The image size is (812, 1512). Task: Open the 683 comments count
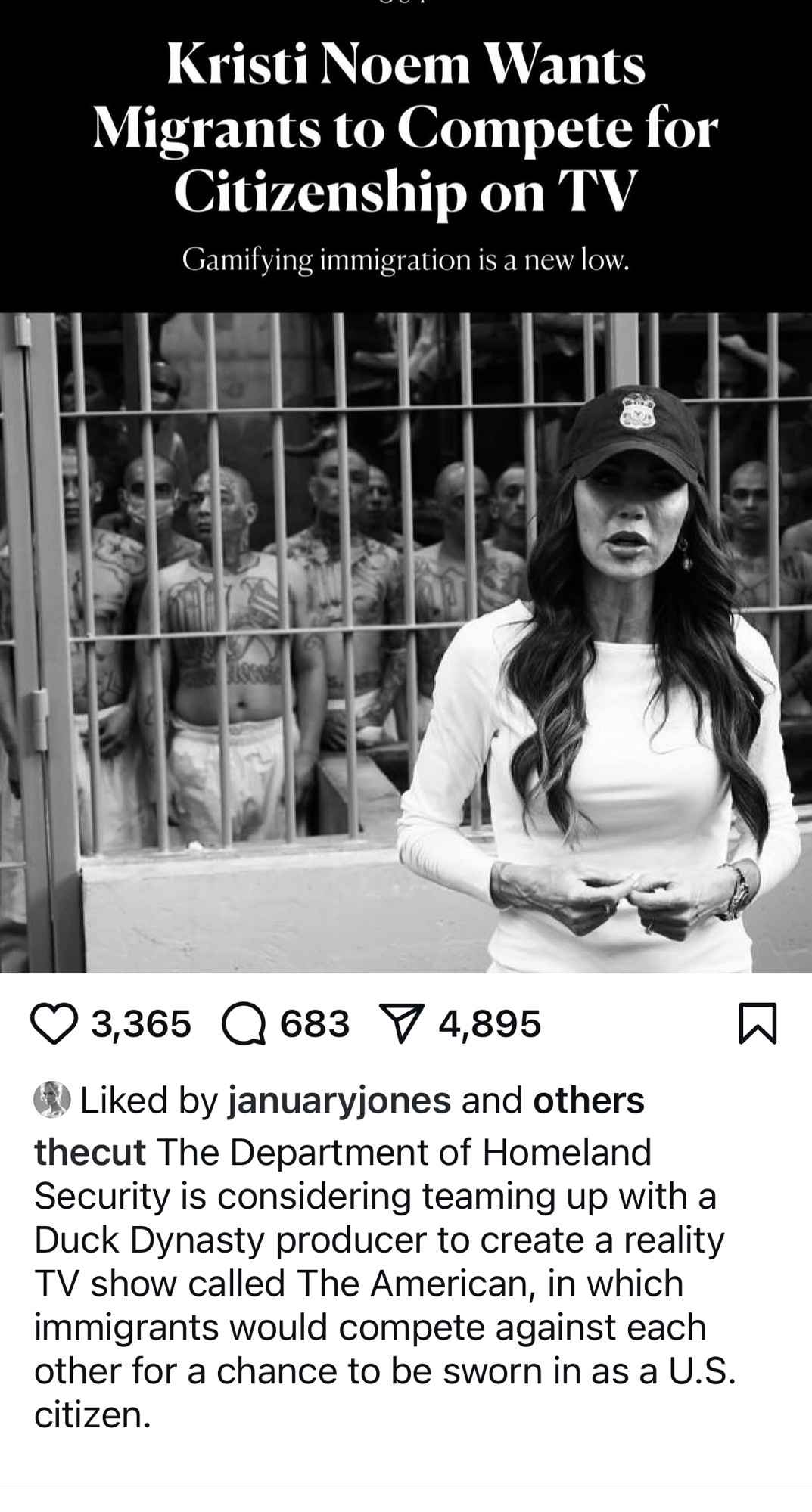[315, 1024]
